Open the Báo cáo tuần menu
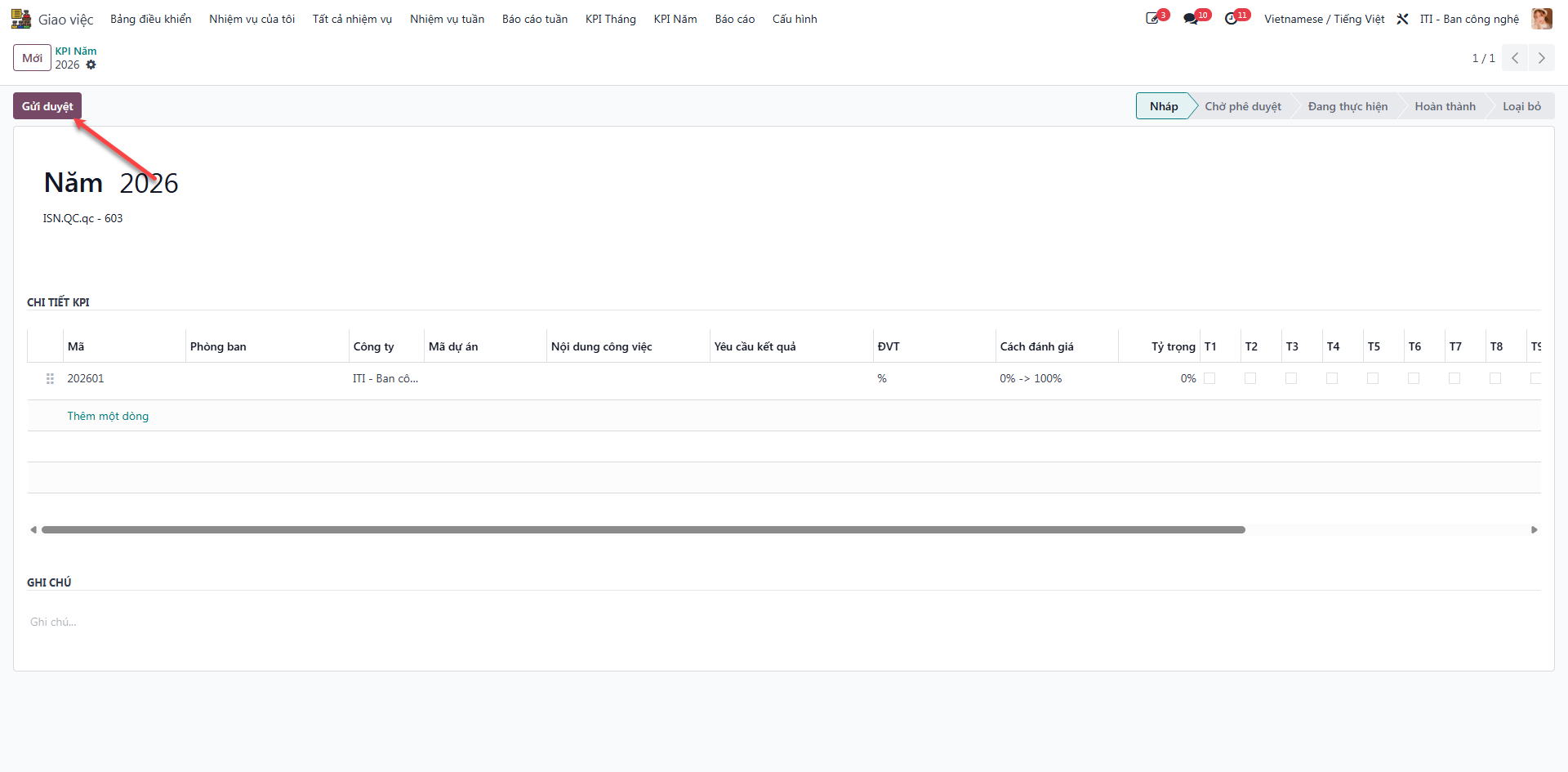Screen dimensions: 1568x772 (x=535, y=19)
